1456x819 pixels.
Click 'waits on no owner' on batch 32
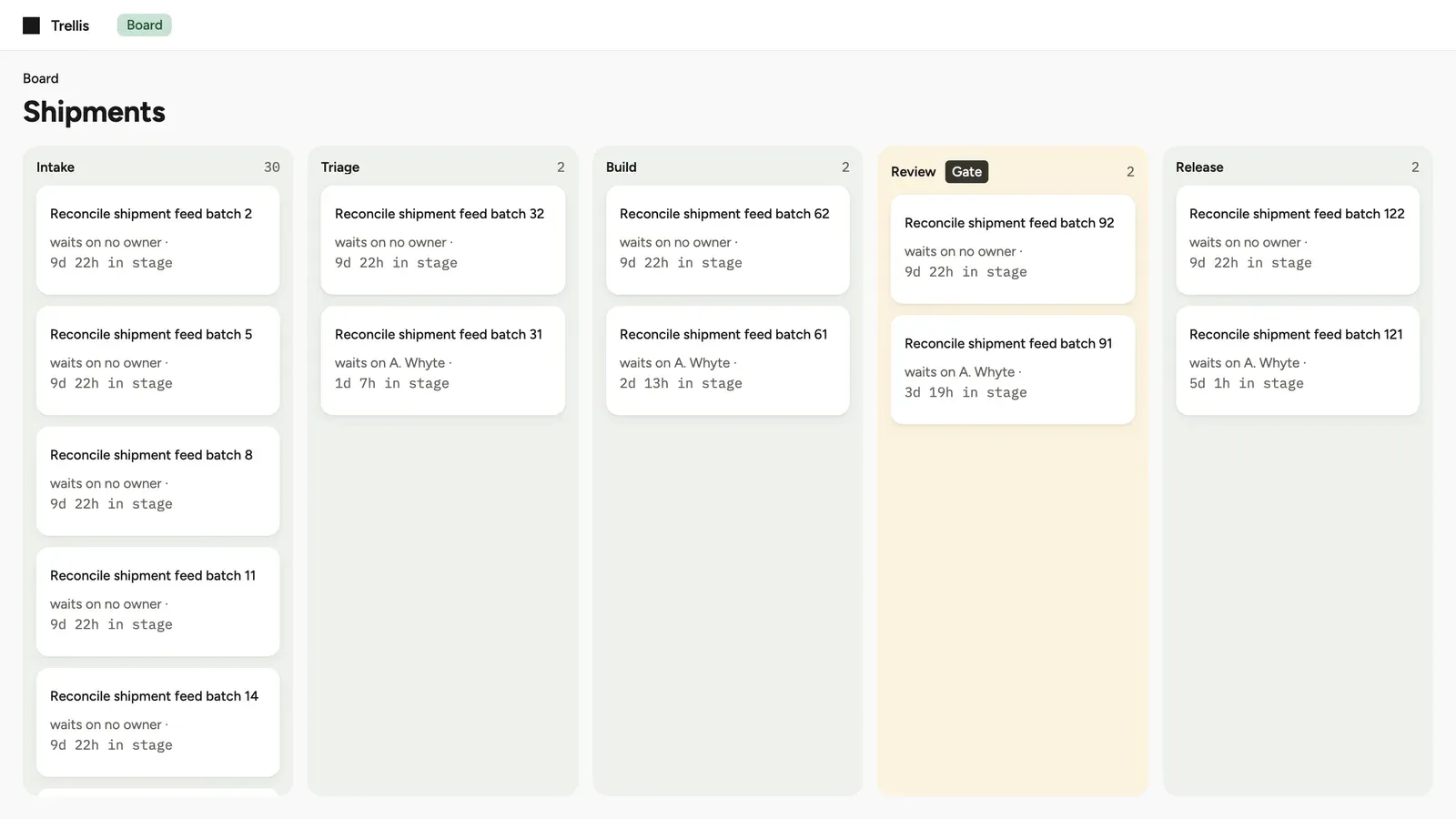tap(390, 242)
